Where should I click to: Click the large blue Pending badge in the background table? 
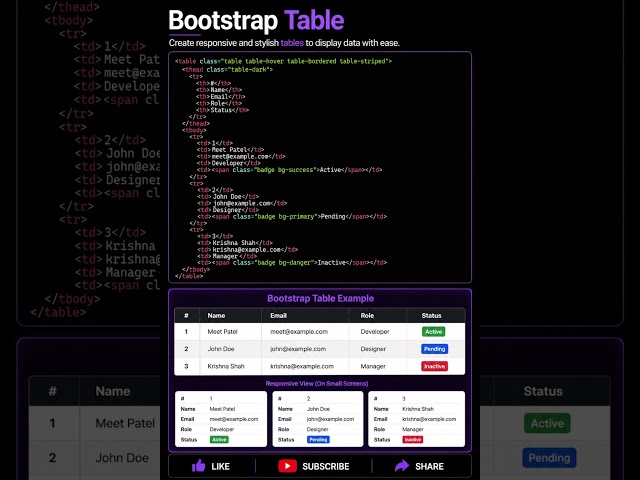(x=549, y=458)
